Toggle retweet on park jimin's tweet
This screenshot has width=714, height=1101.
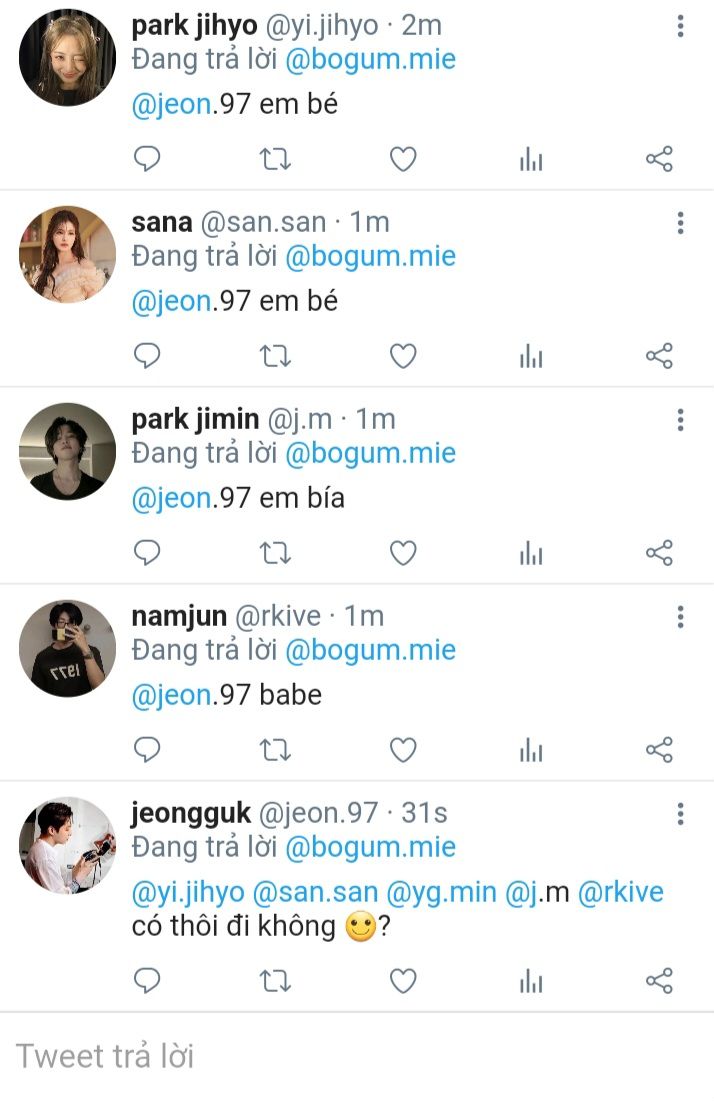click(x=275, y=553)
